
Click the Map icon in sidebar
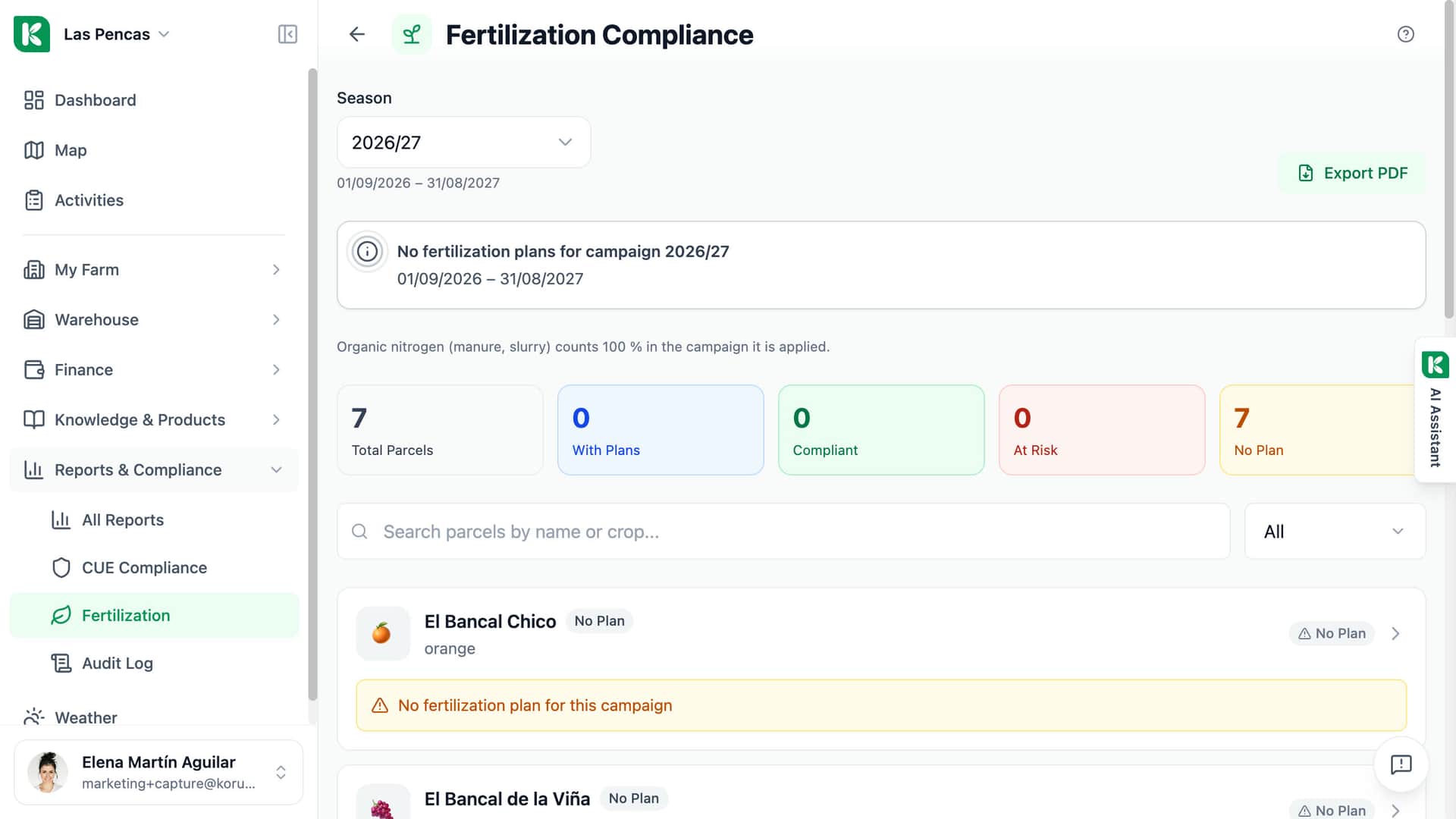point(34,150)
